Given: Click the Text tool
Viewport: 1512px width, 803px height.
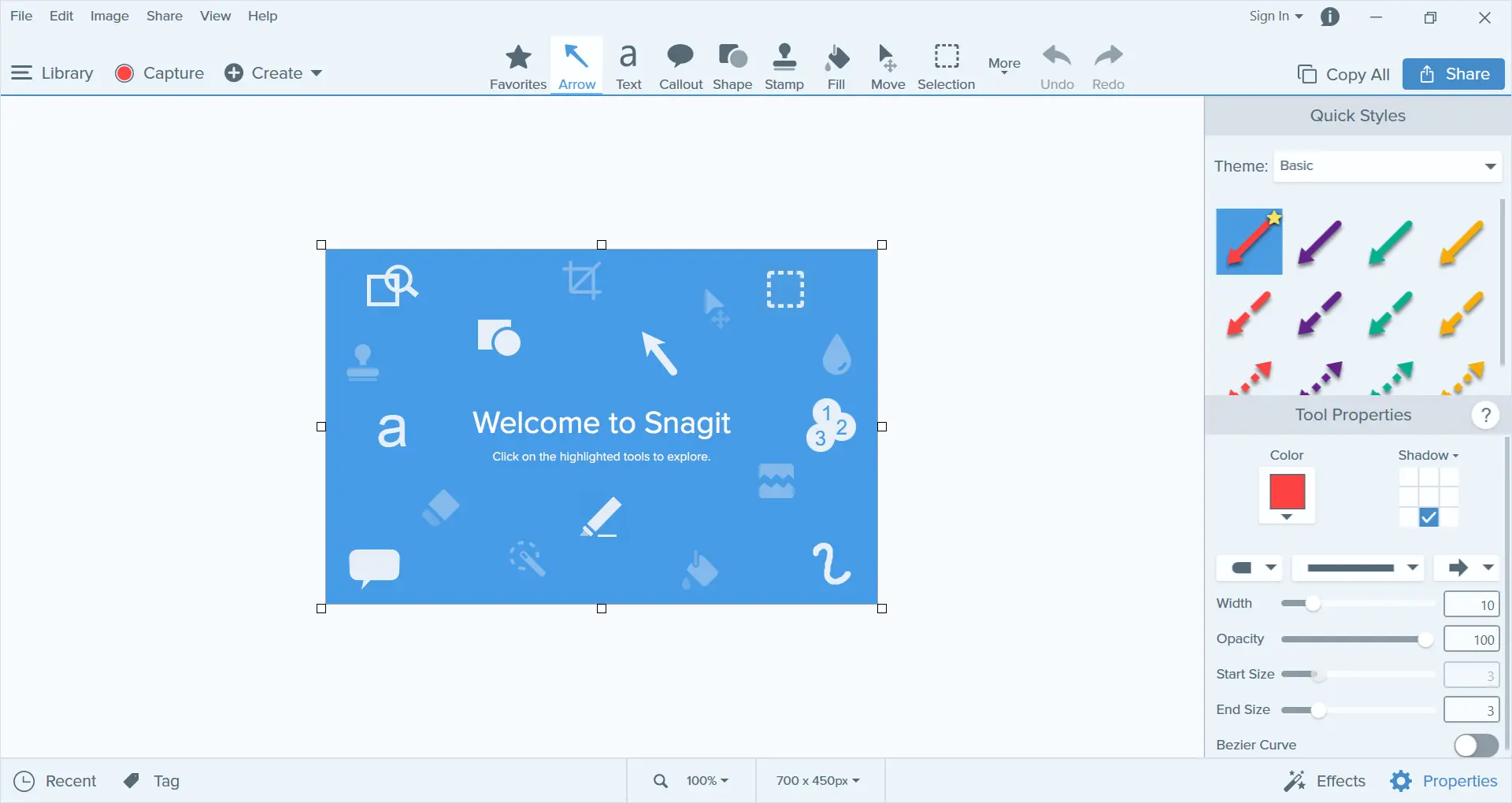Looking at the screenshot, I should pos(628,66).
